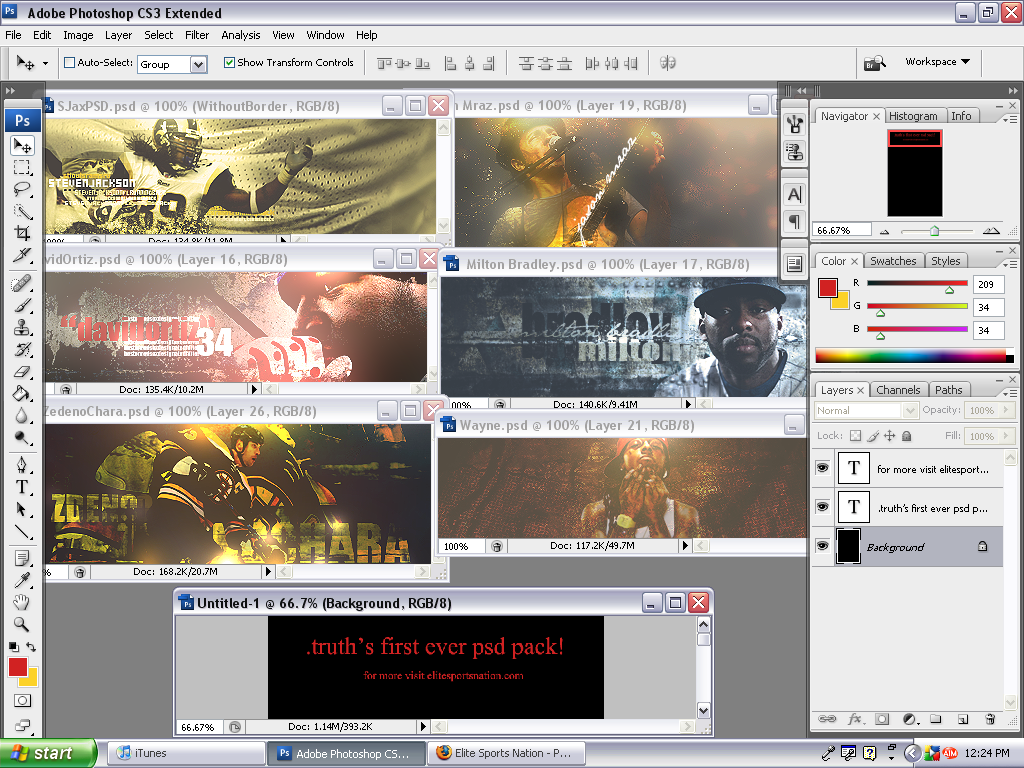Toggle Lock position in Layers panel

[x=889, y=436]
